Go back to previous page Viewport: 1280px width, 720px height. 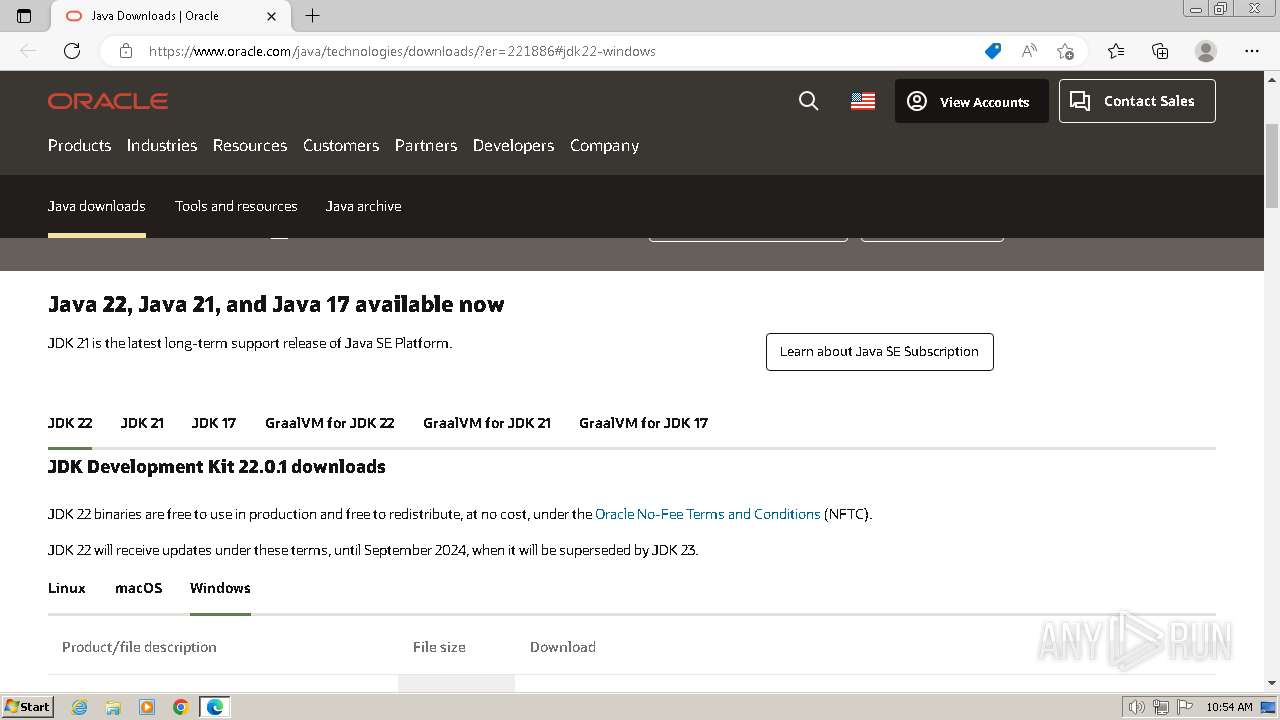pos(28,51)
